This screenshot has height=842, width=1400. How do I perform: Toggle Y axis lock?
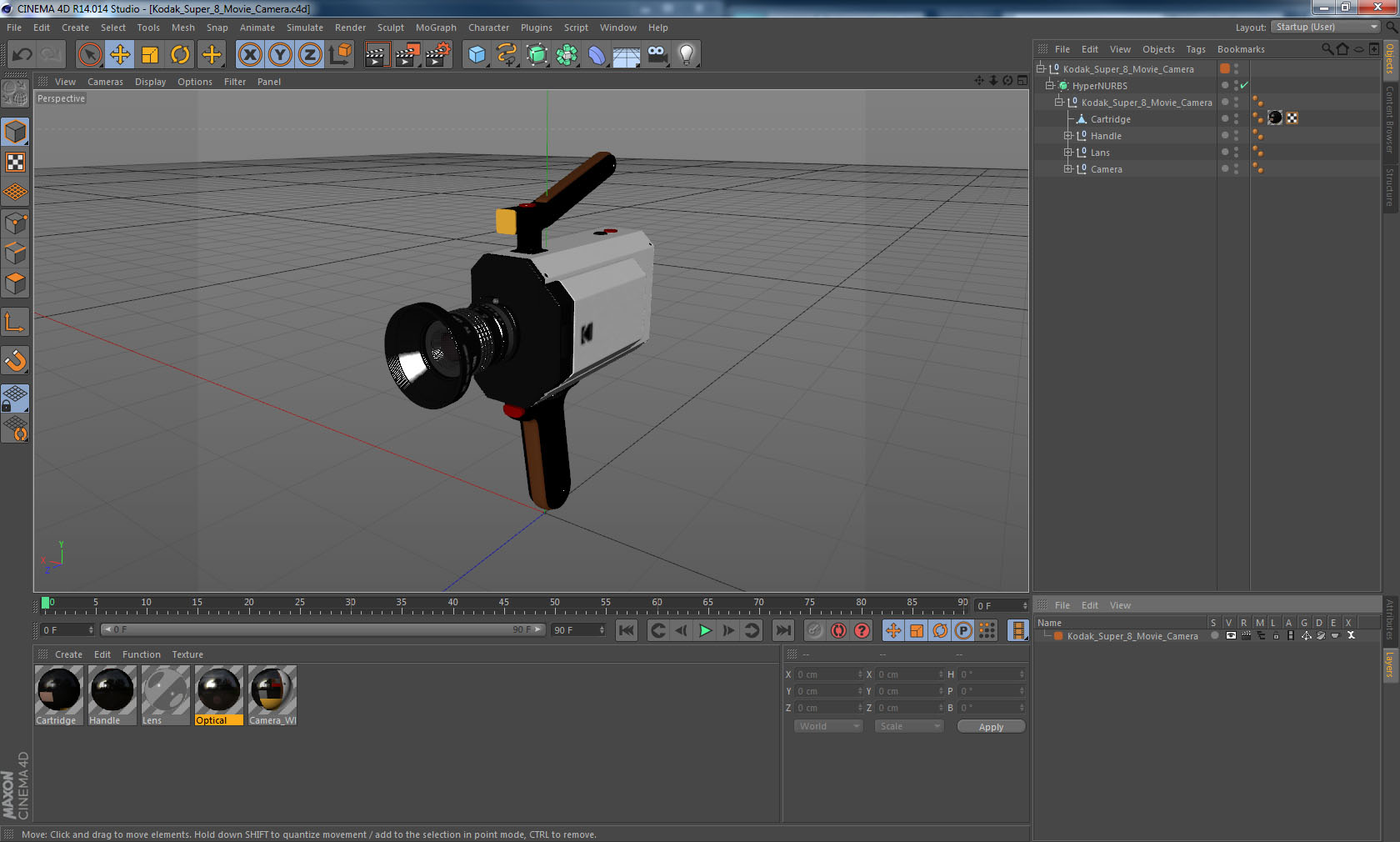(280, 55)
